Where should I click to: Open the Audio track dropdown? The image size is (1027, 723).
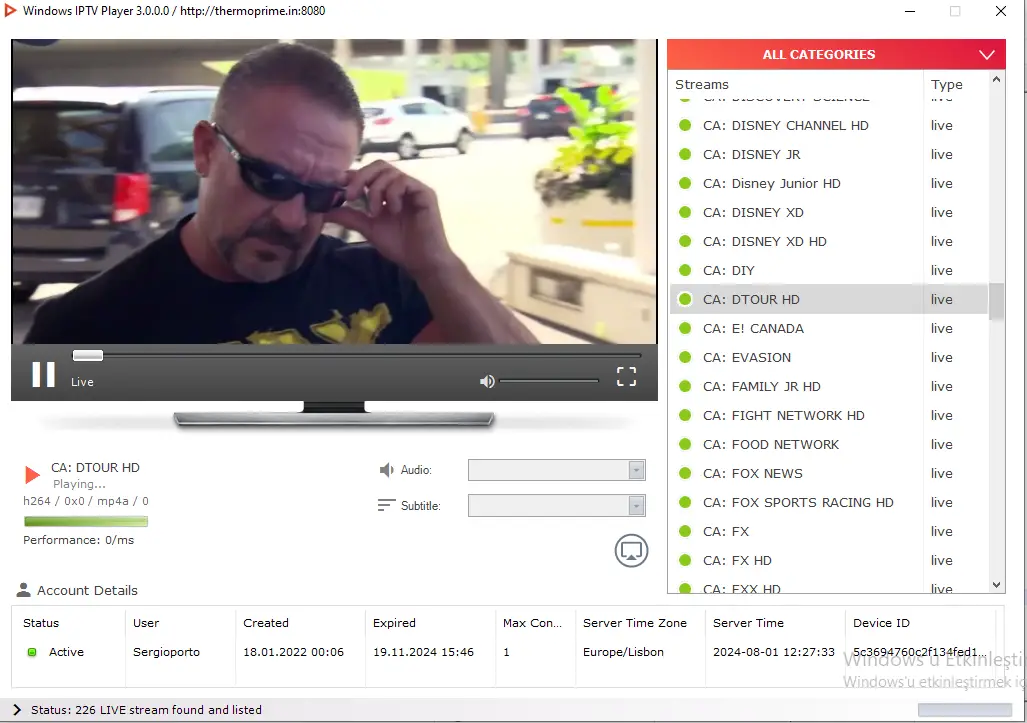coord(557,470)
